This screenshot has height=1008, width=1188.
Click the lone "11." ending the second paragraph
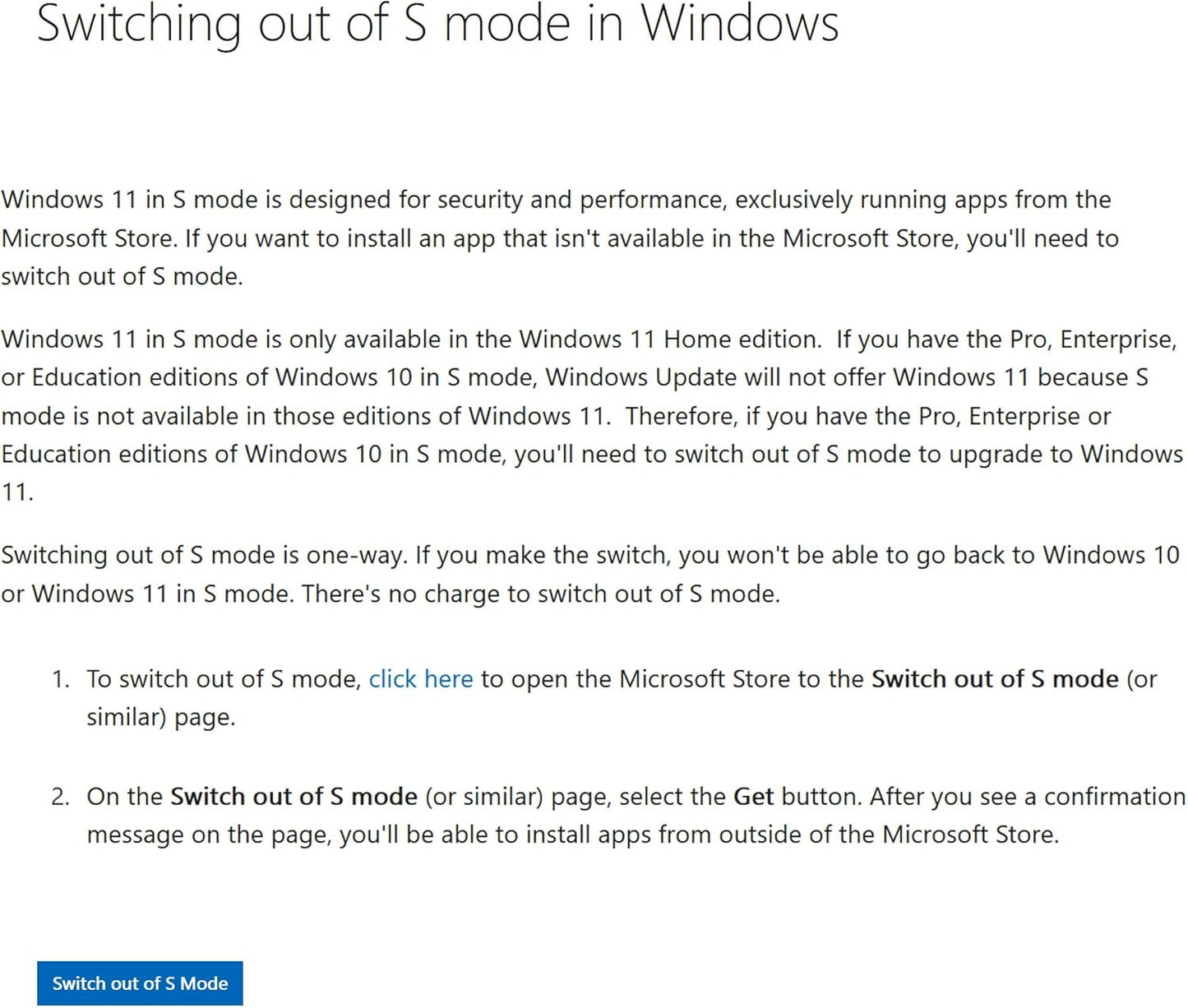tap(17, 492)
